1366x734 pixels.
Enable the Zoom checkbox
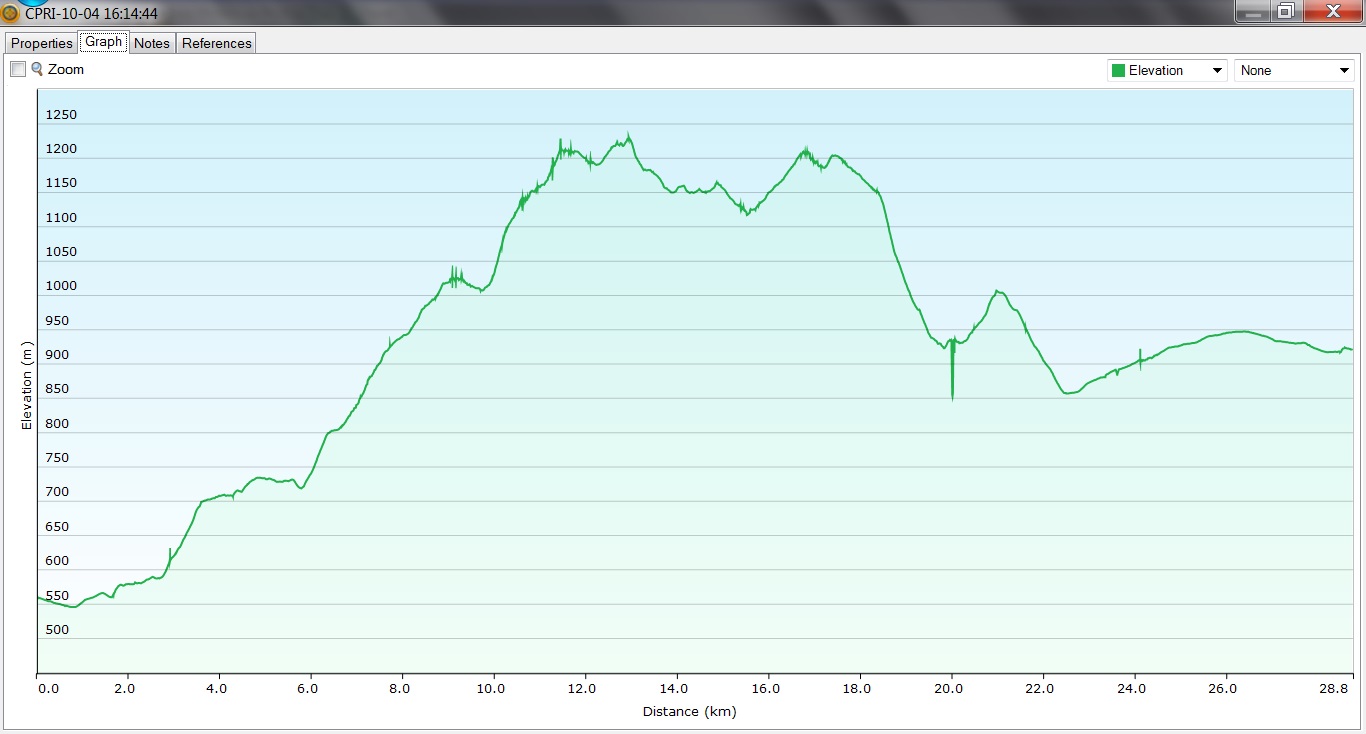click(x=18, y=69)
